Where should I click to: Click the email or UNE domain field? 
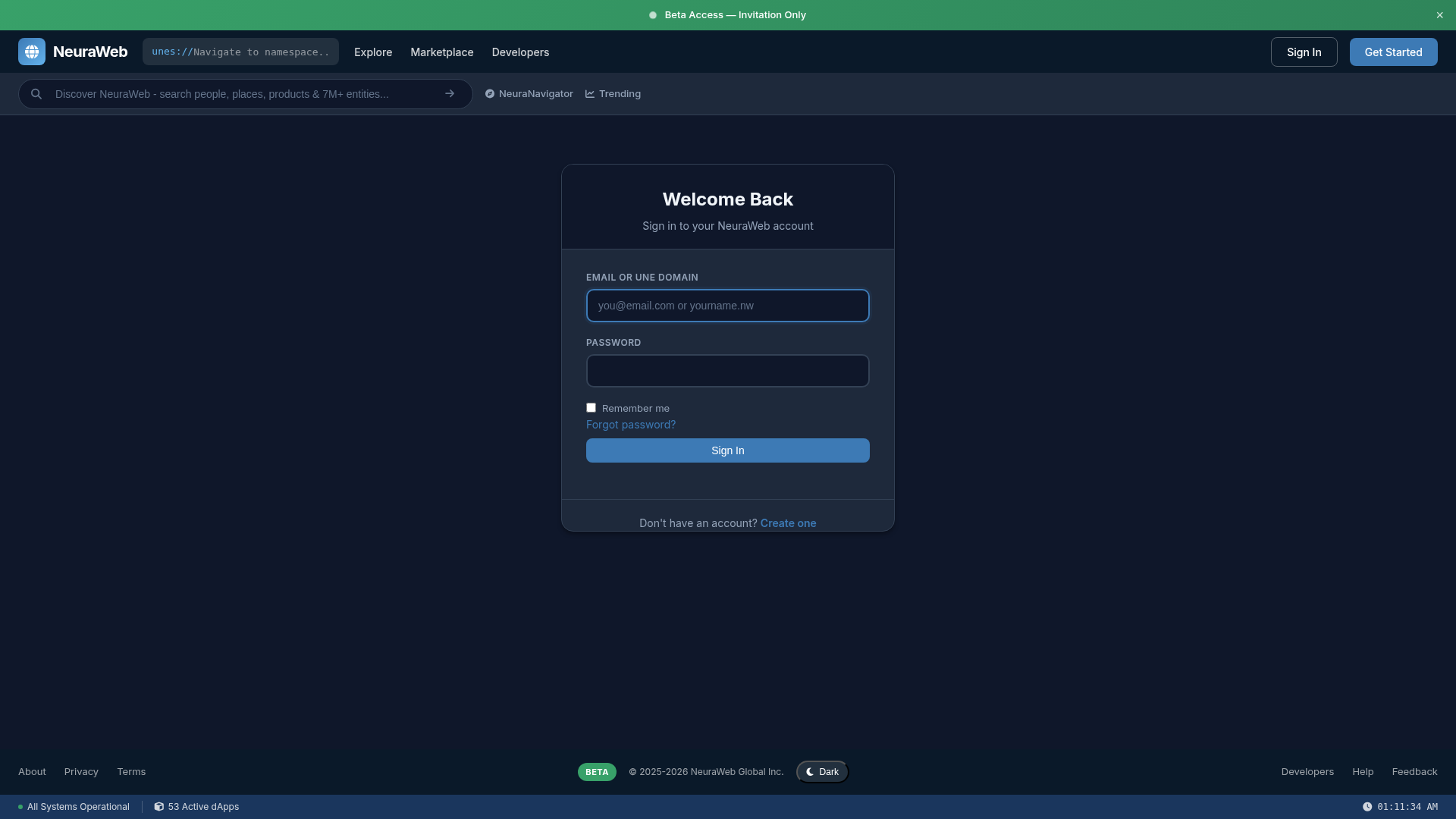point(728,306)
